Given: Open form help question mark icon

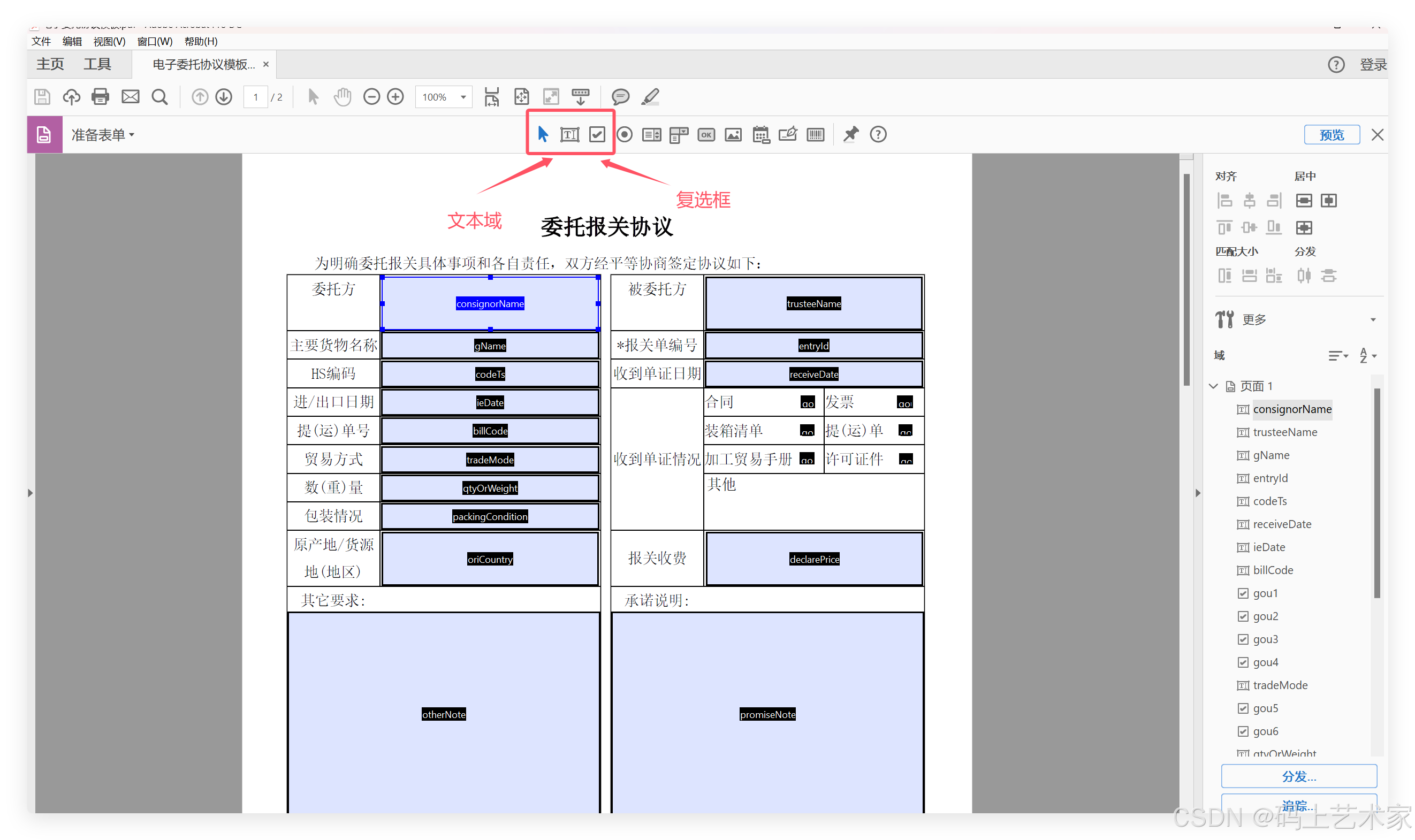Looking at the screenshot, I should [x=878, y=134].
